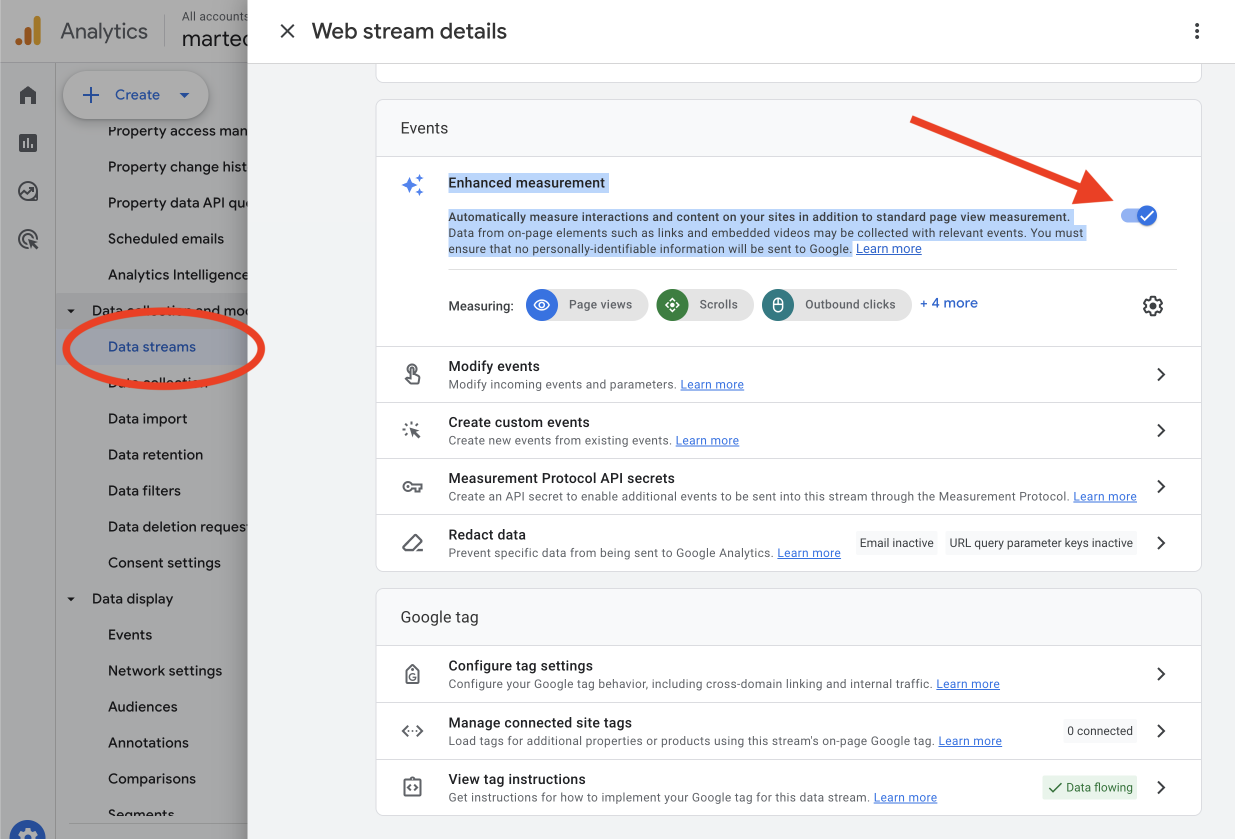Close the Web stream details panel
This screenshot has height=839, width=1235.
[287, 31]
